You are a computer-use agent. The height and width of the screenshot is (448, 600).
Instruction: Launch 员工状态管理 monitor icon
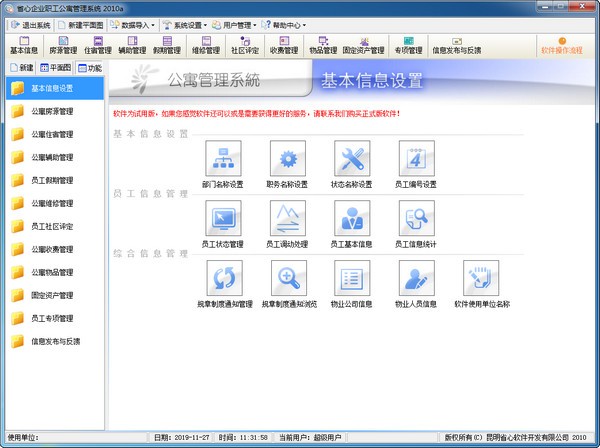[x=221, y=217]
